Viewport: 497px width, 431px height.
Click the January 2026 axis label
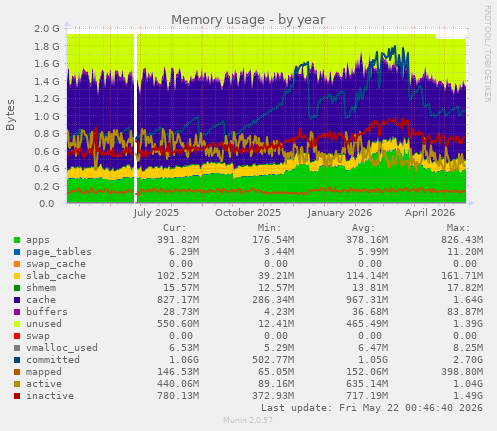point(339,213)
